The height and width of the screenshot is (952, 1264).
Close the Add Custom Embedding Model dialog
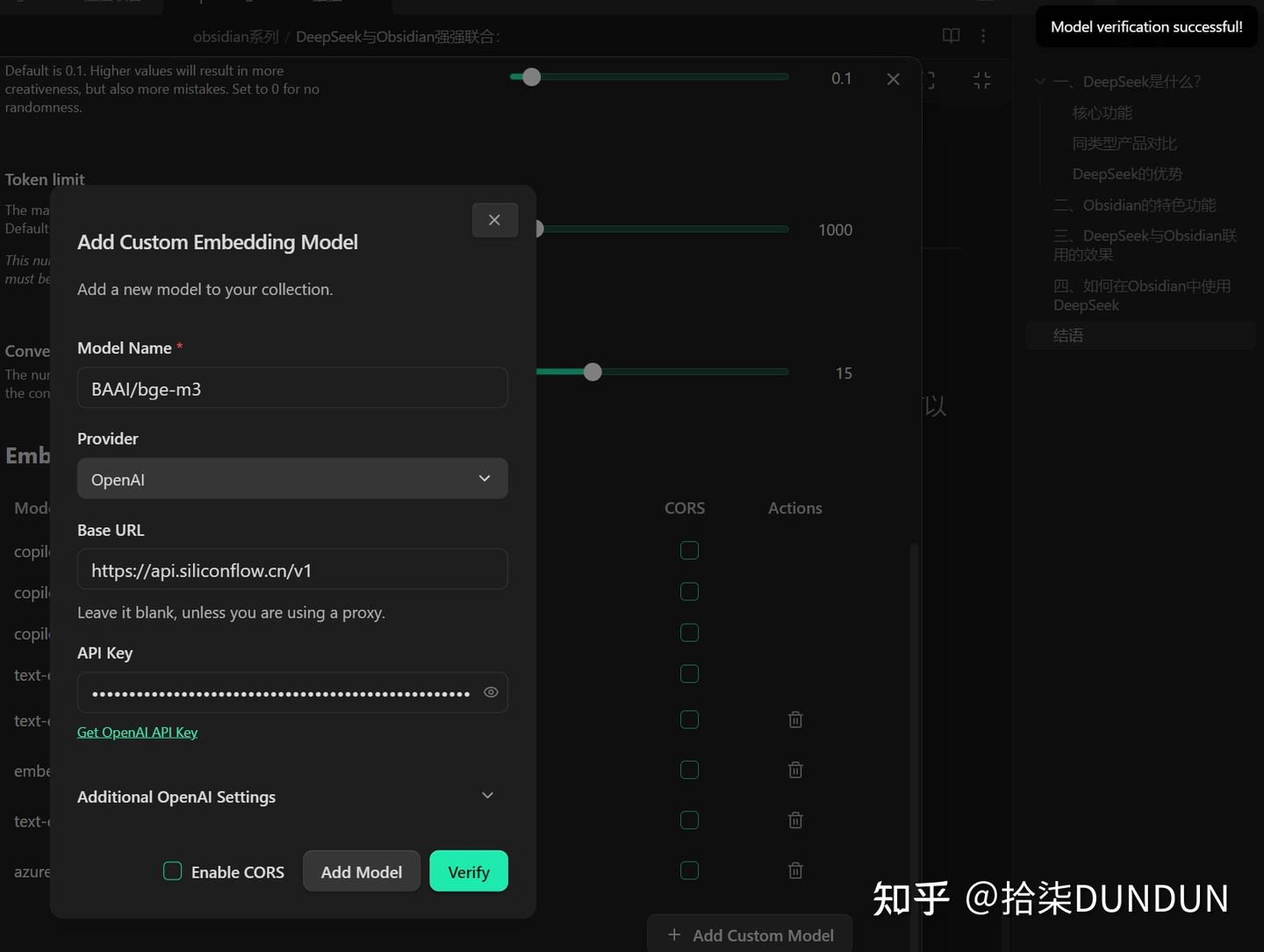[x=494, y=219]
